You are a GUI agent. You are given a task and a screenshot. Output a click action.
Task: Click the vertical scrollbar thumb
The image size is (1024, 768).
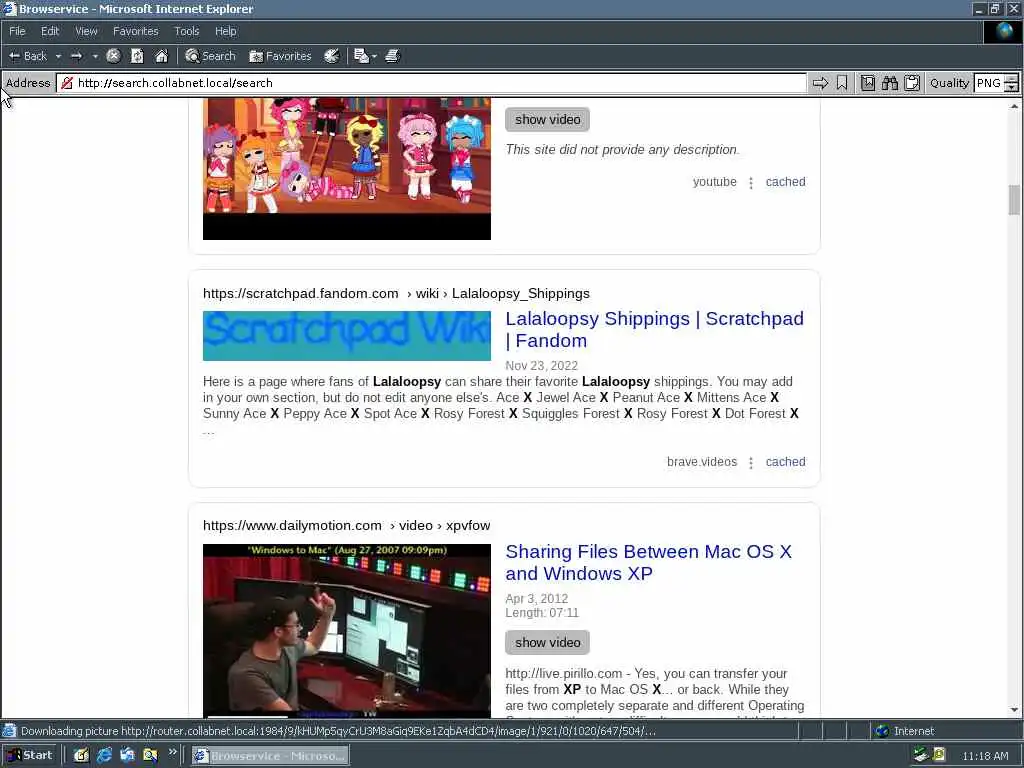click(1014, 200)
